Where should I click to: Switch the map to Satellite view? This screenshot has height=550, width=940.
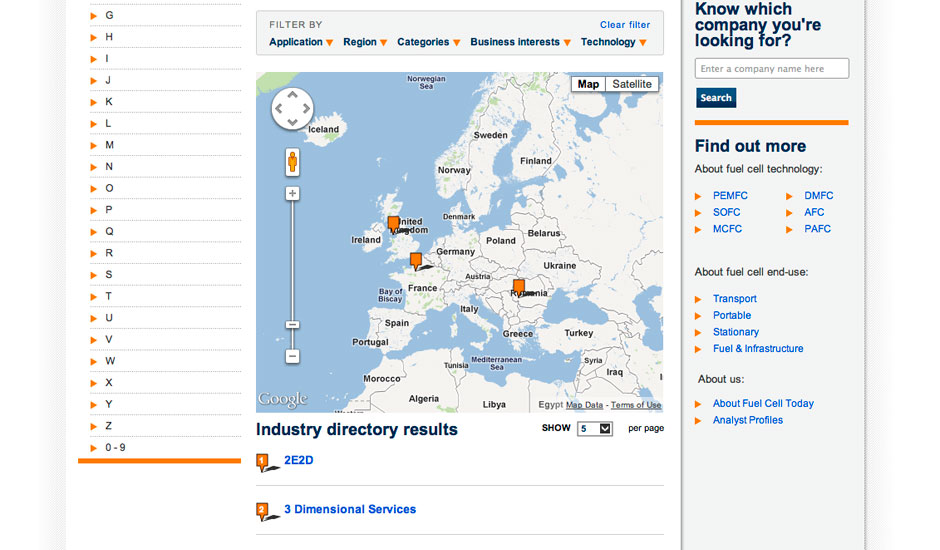pos(632,84)
